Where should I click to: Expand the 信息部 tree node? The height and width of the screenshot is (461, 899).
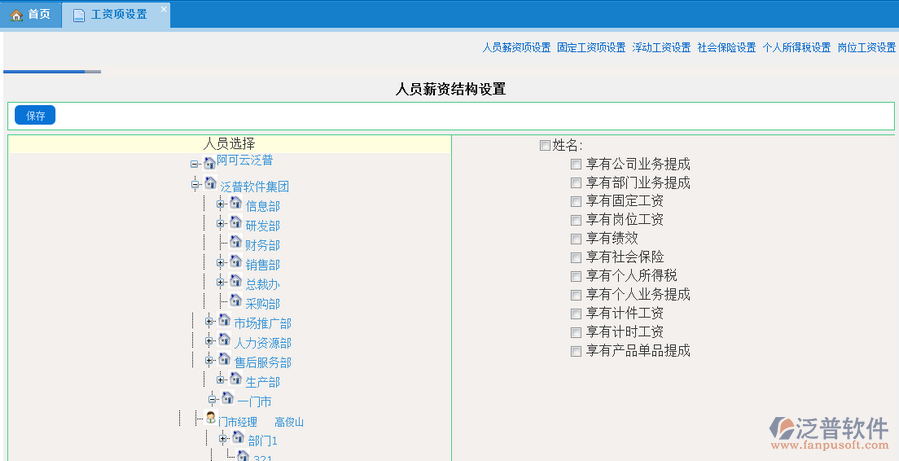tap(221, 204)
